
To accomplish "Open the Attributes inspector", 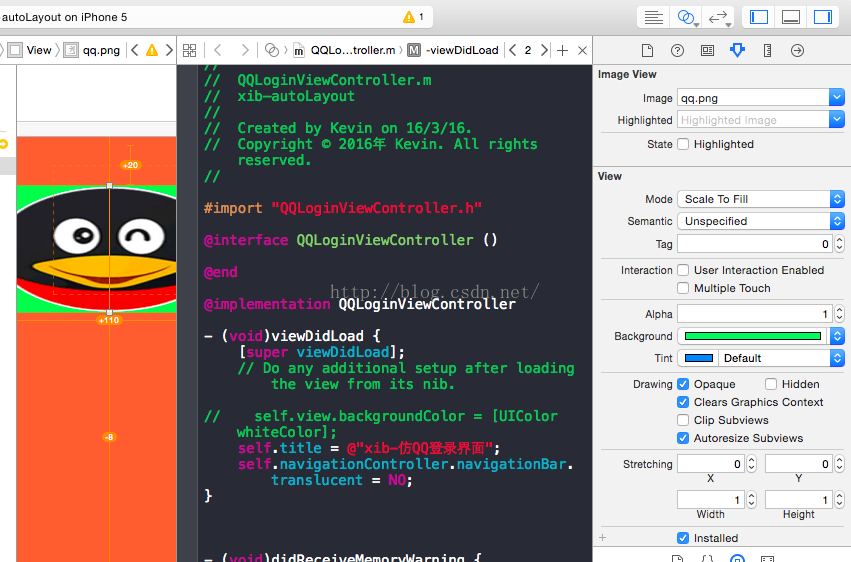I will [737, 50].
